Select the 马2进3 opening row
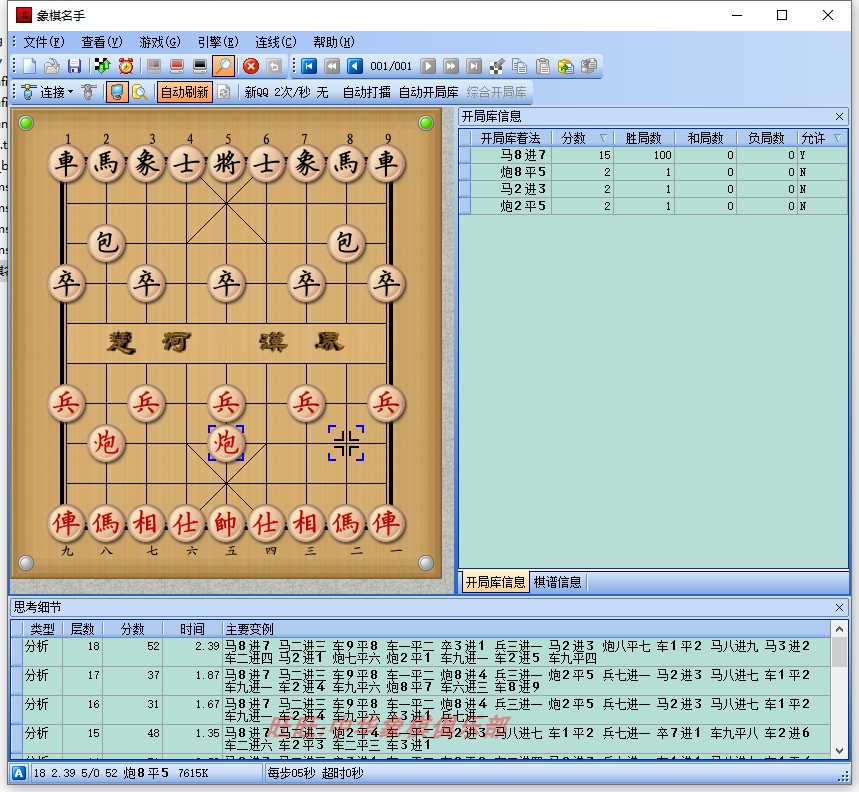Image resolution: width=859 pixels, height=792 pixels. (x=653, y=189)
